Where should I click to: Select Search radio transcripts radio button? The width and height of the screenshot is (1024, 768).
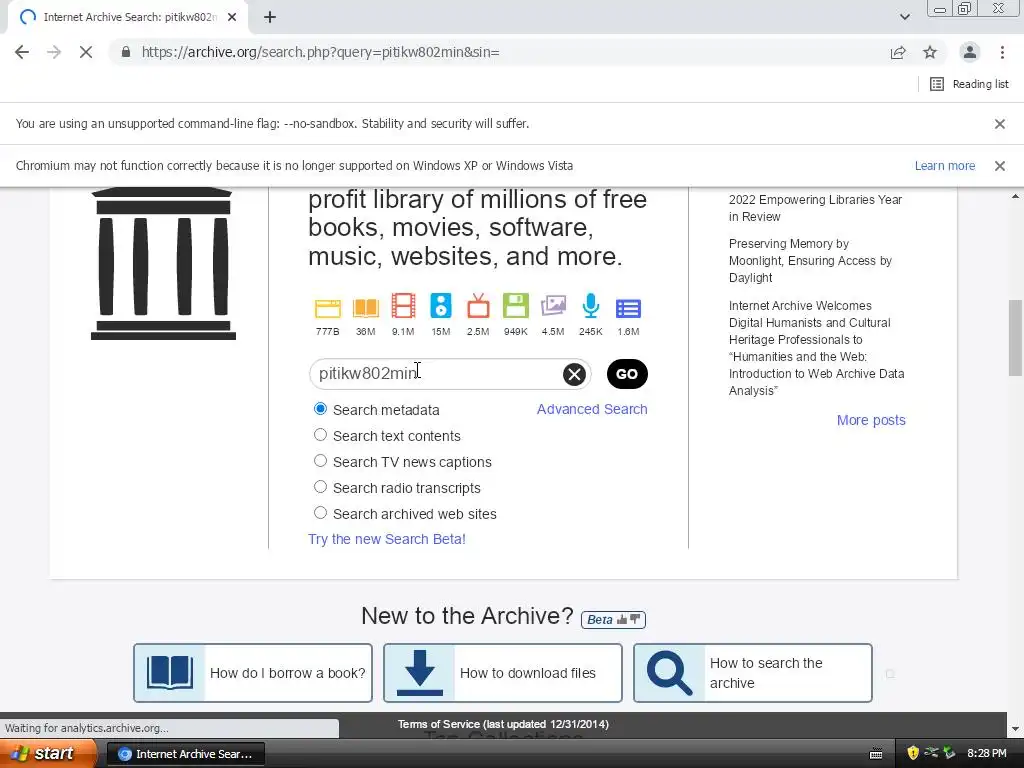[320, 487]
